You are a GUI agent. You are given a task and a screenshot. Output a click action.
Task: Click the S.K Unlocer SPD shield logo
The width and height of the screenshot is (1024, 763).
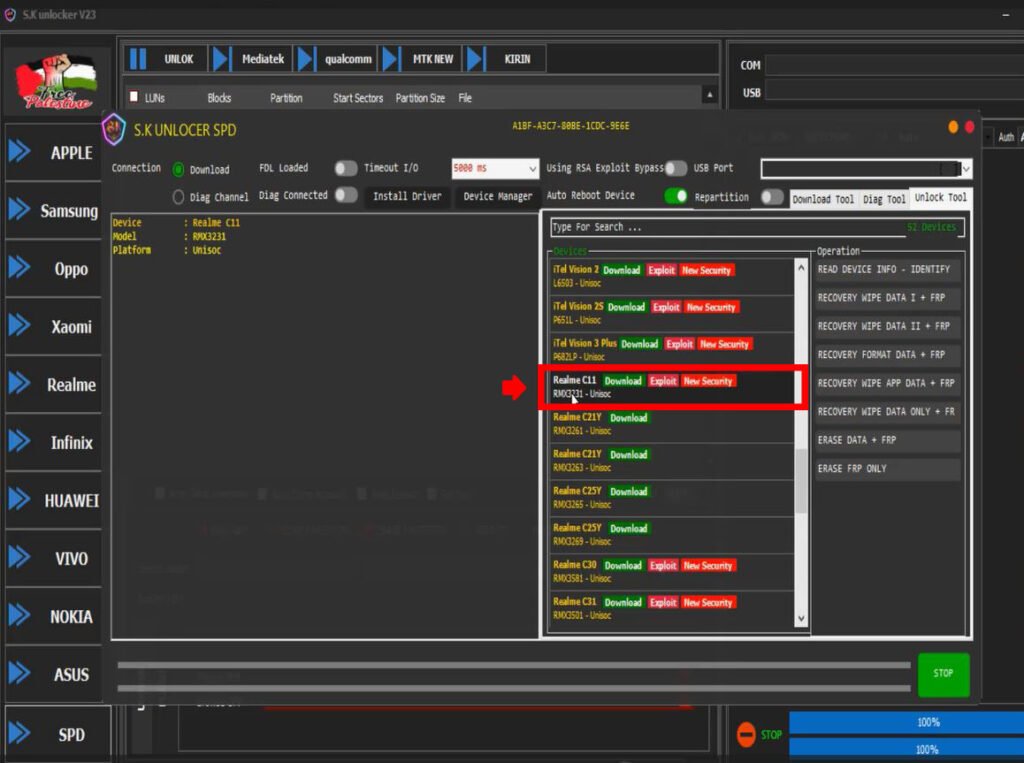tap(114, 129)
